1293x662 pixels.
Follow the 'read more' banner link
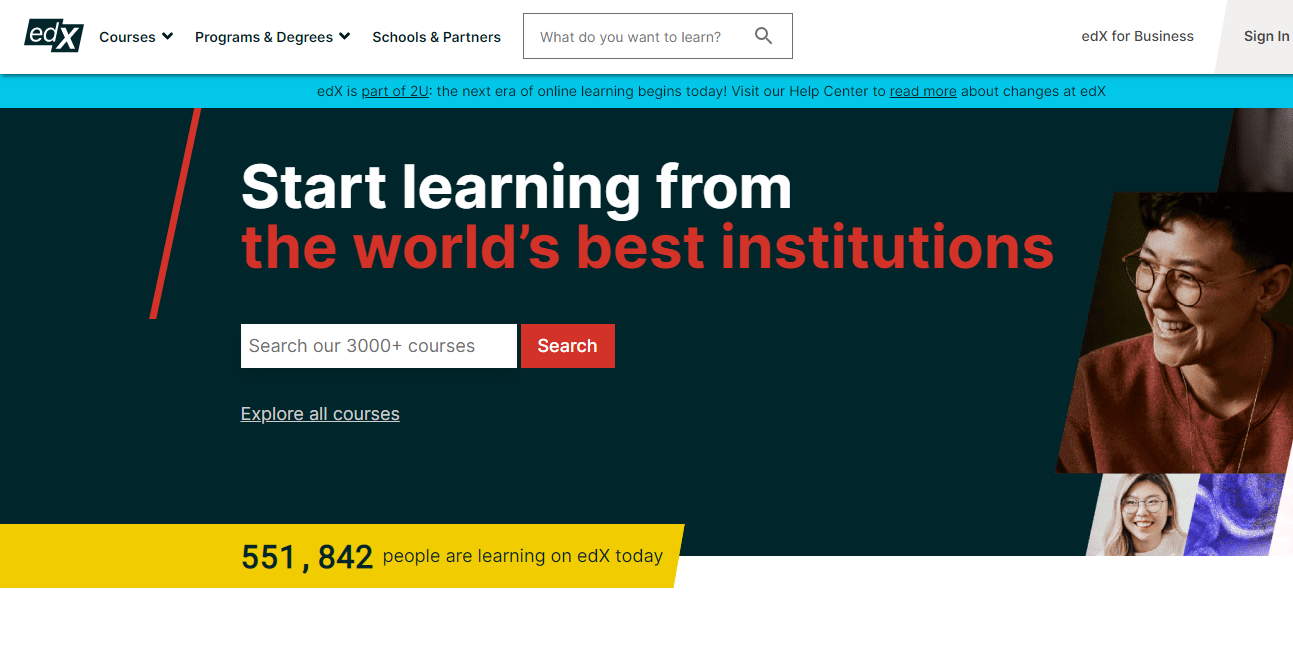[923, 91]
